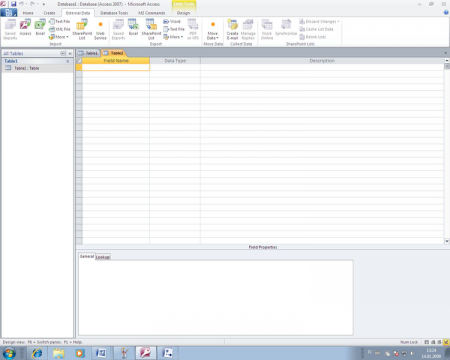Open SharePoint List import icon
Screen dimensions: 450x360
82,29
